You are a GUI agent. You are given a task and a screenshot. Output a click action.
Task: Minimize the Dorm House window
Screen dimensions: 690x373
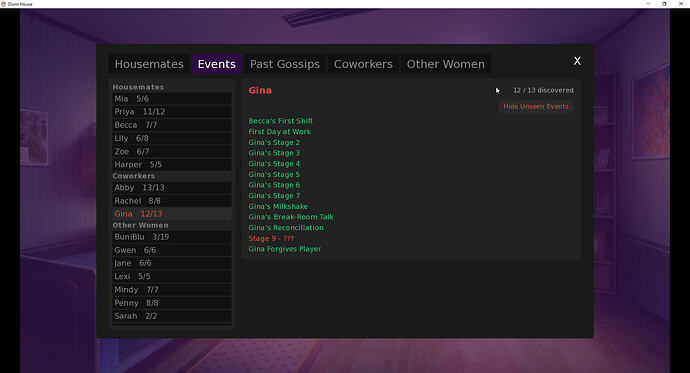[x=648, y=4]
